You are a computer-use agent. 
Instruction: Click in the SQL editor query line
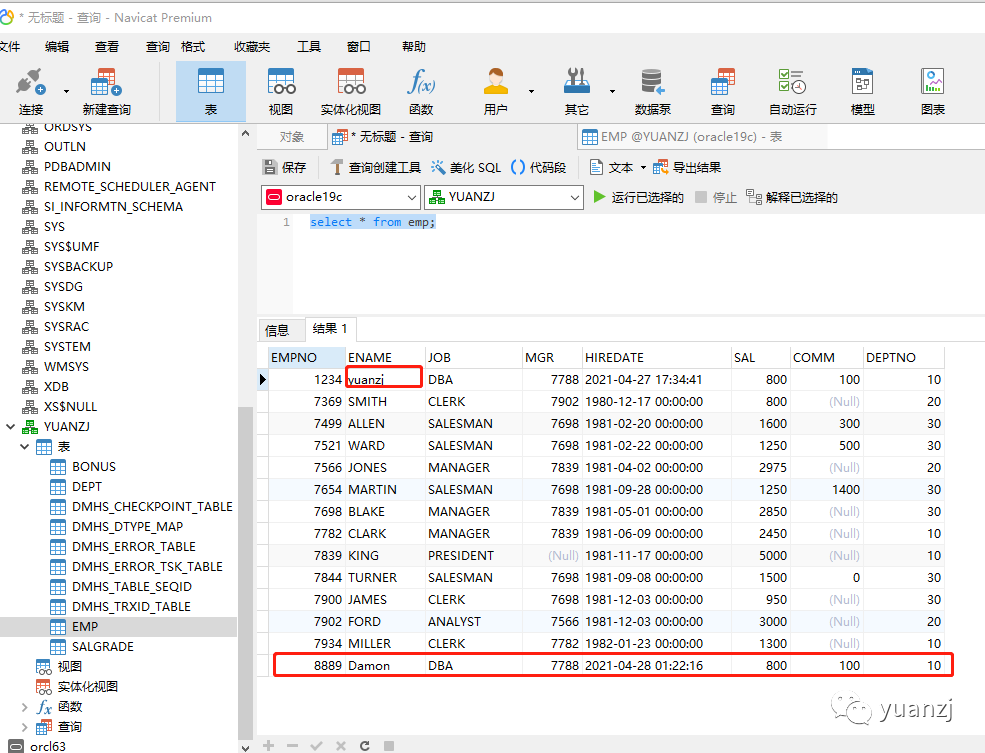pos(373,222)
